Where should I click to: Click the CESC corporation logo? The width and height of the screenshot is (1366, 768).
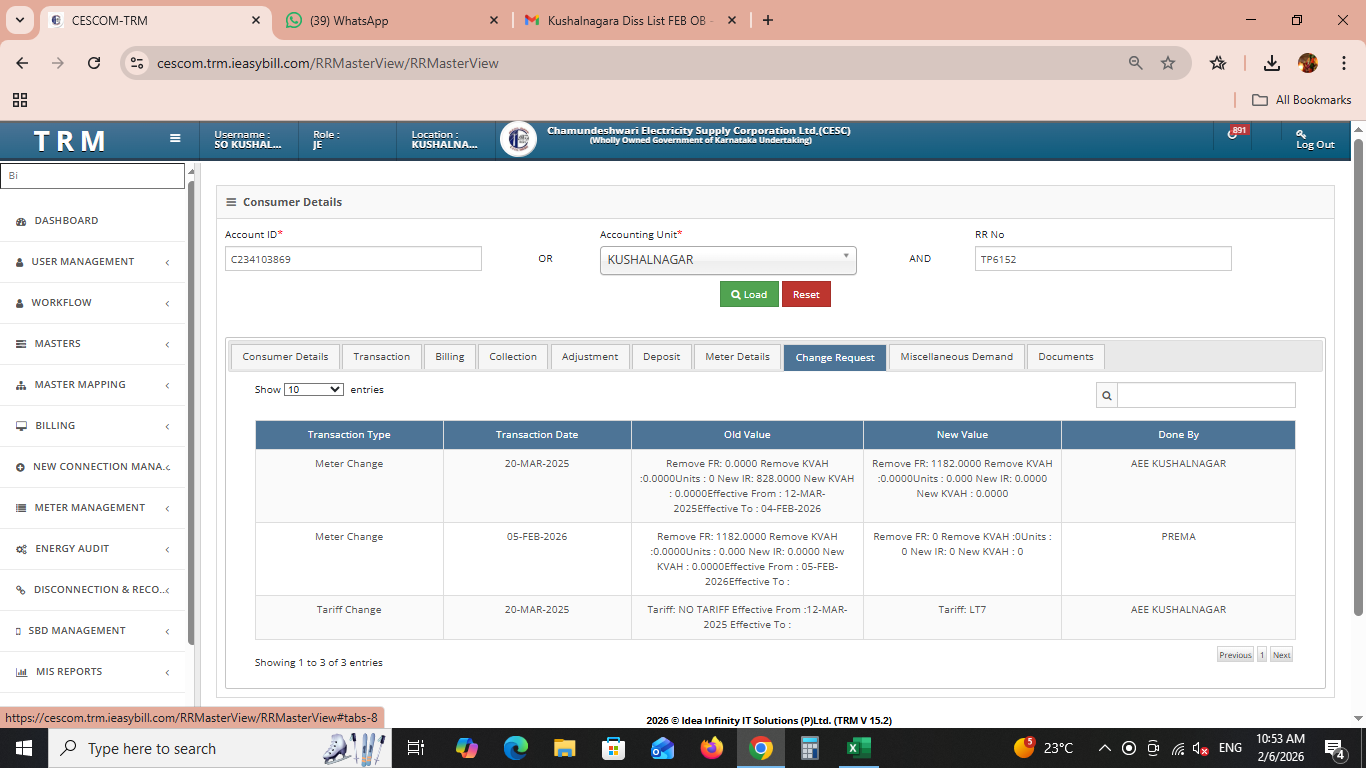(x=518, y=139)
